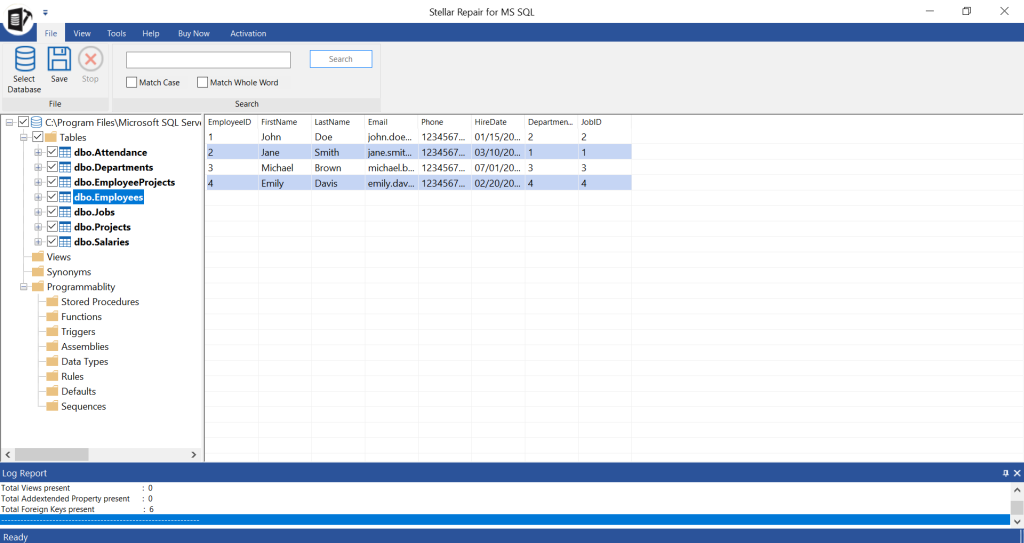Screen dimensions: 1024x543
Task: Click the Stellar app logo icon
Action: 19,18
